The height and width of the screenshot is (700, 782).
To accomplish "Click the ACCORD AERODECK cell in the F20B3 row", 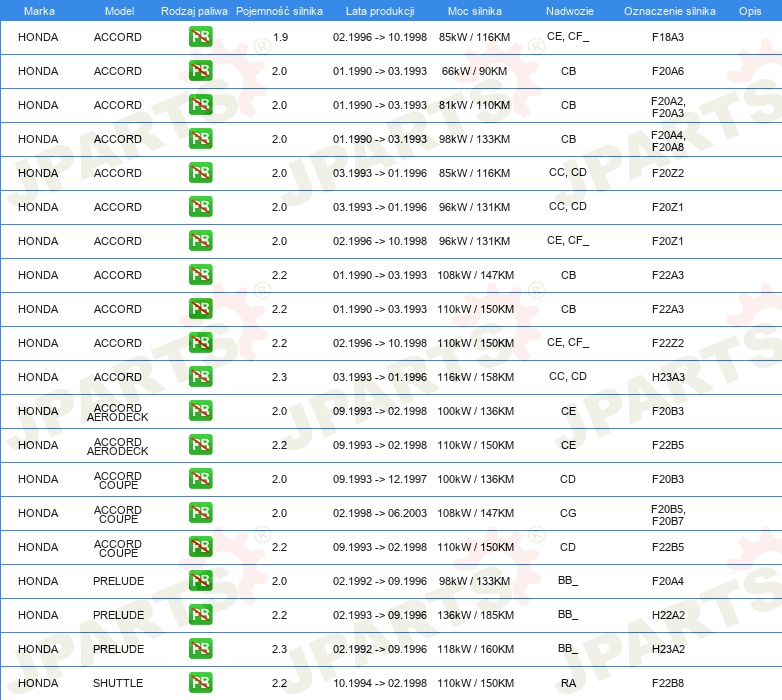I will pyautogui.click(x=118, y=412).
